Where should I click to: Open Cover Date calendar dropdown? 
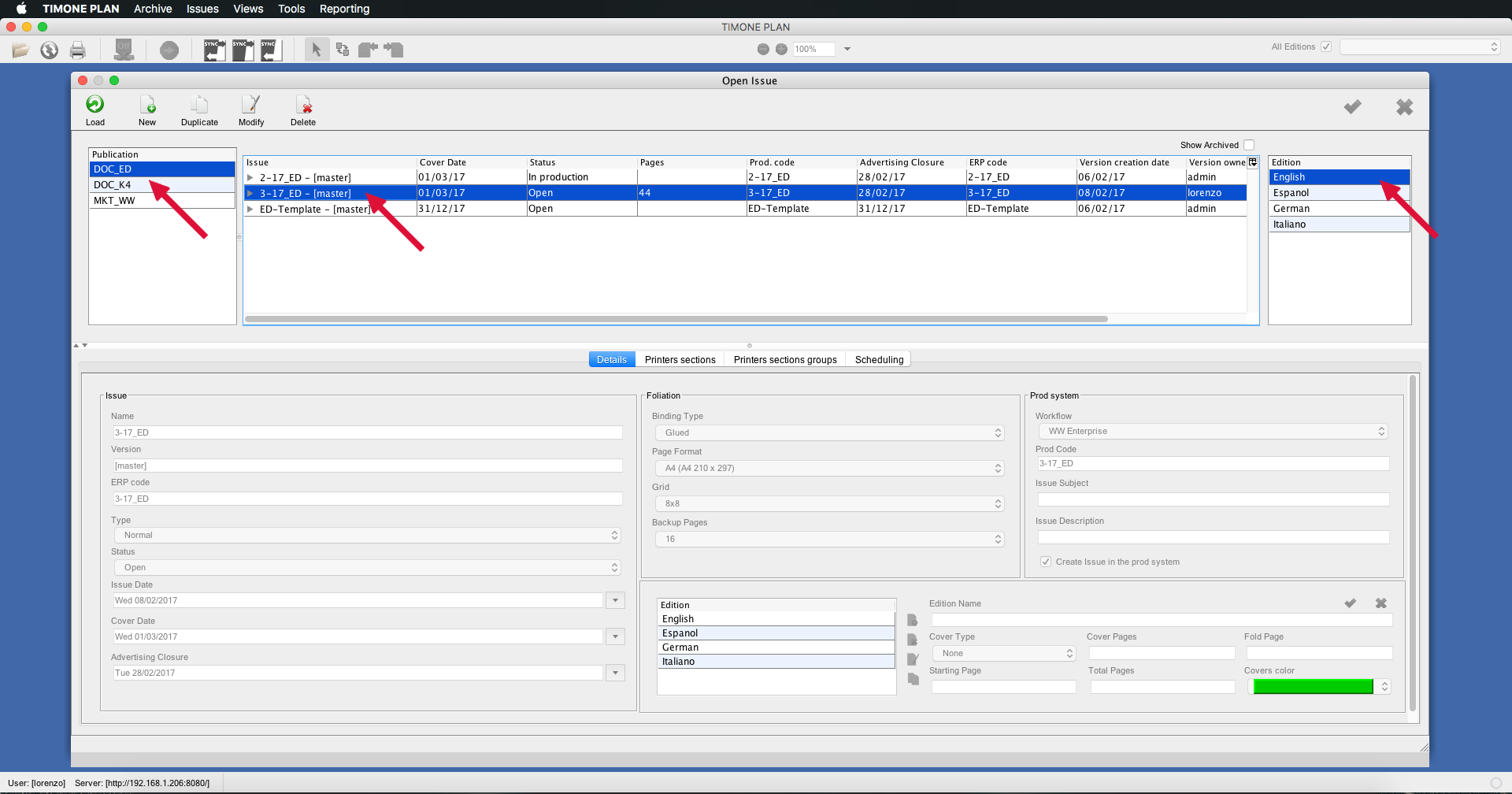tap(615, 636)
